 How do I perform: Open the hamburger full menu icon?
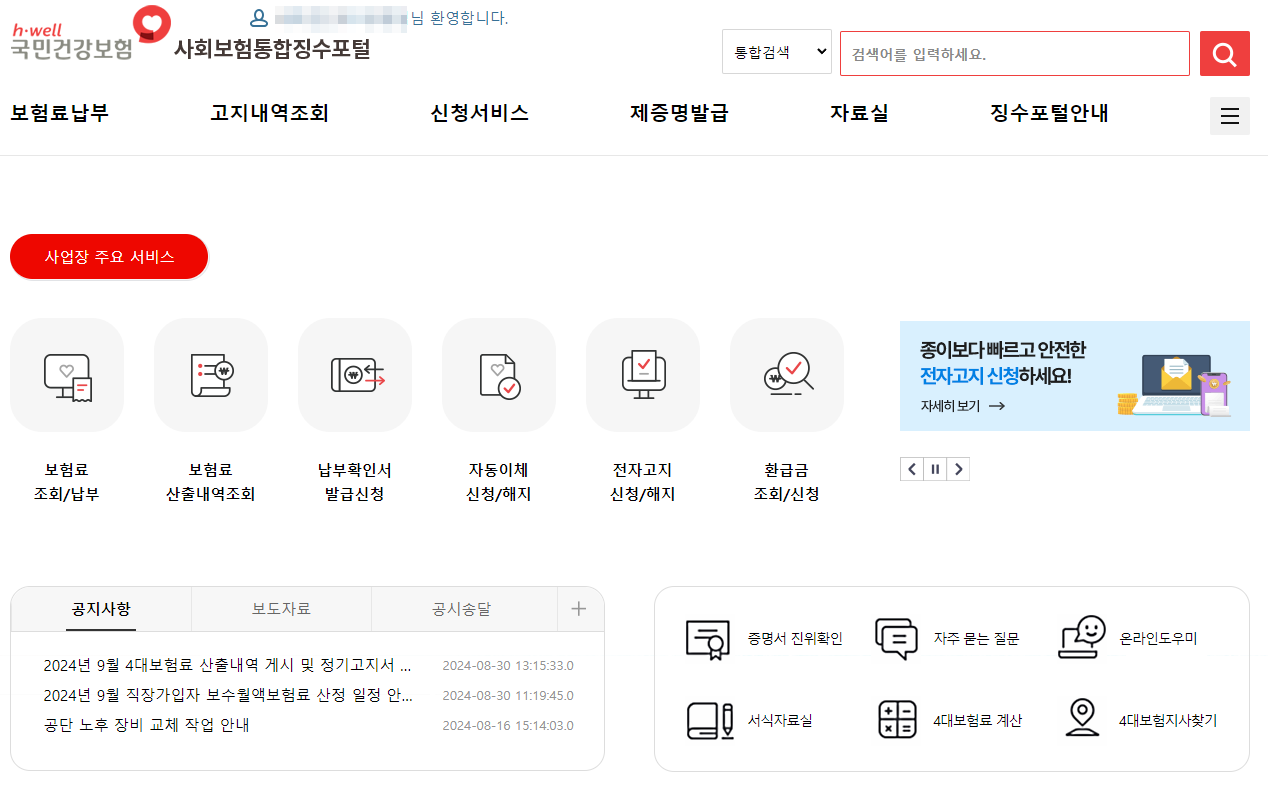tap(1230, 116)
